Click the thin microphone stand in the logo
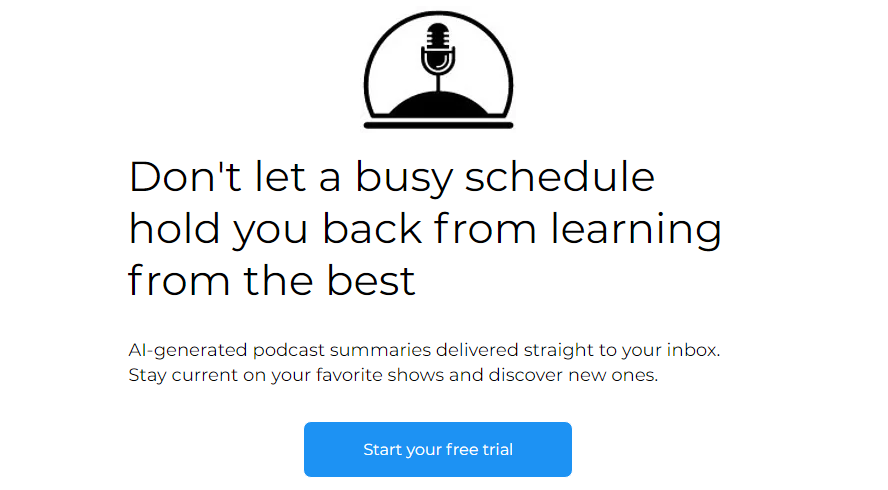This screenshot has height=490, width=888. coord(438,83)
